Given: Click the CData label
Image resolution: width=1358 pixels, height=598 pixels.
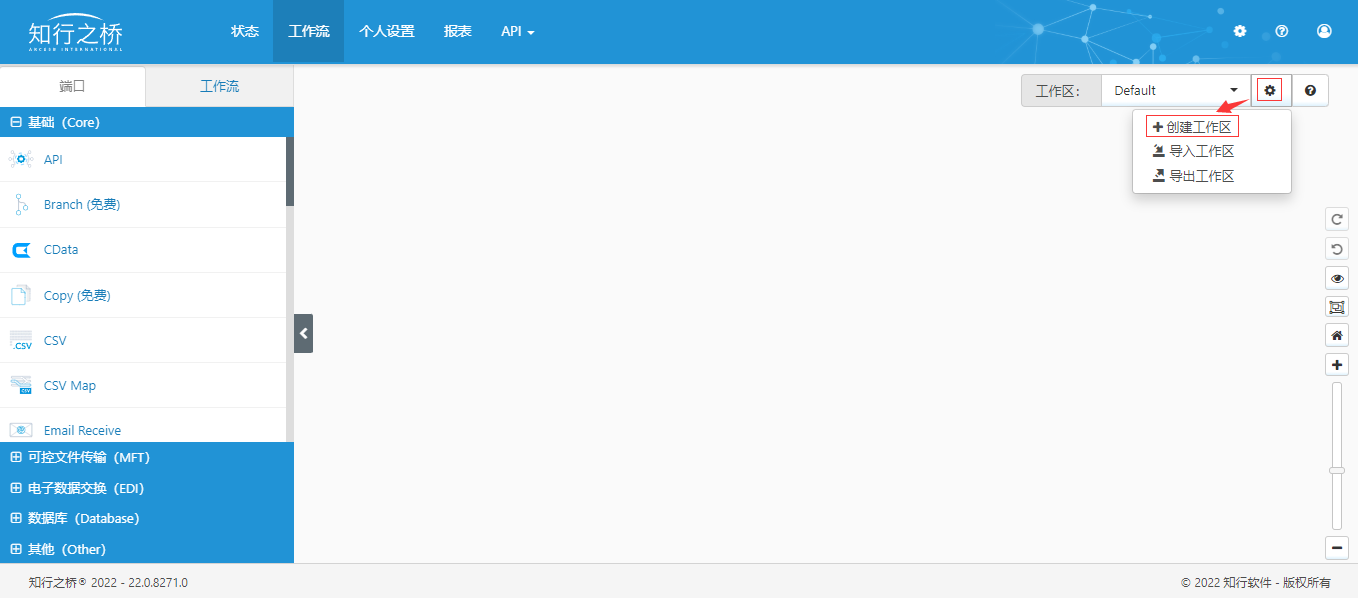Looking at the screenshot, I should [61, 250].
